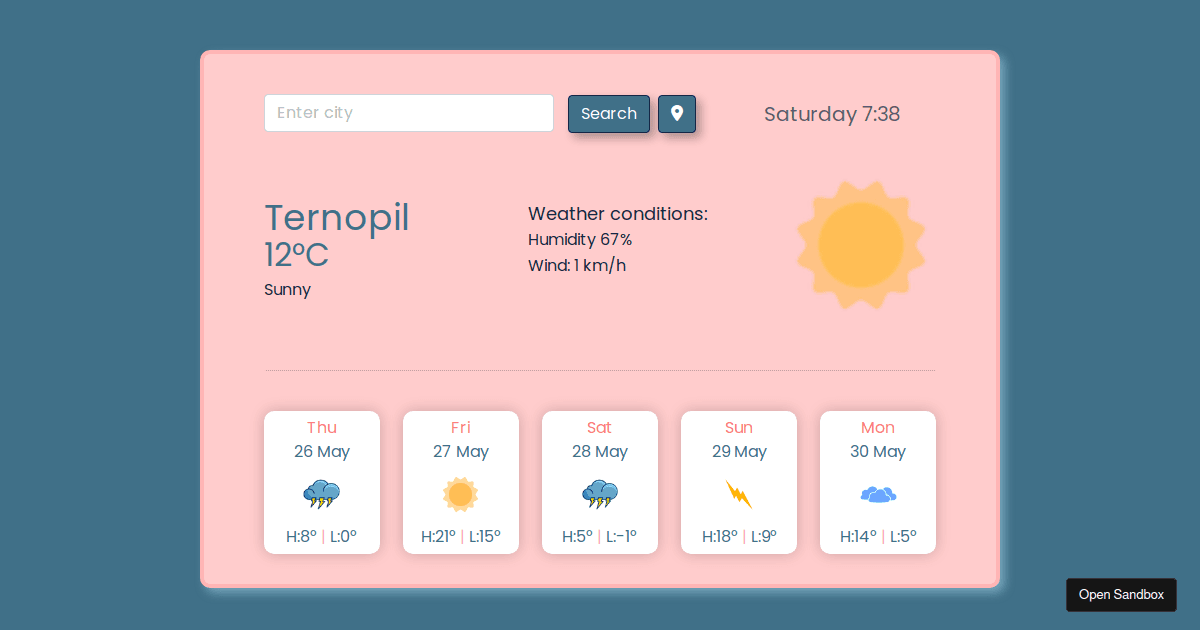Select the Fri 27 May forecast card
The image size is (1200, 630).
tap(461, 482)
